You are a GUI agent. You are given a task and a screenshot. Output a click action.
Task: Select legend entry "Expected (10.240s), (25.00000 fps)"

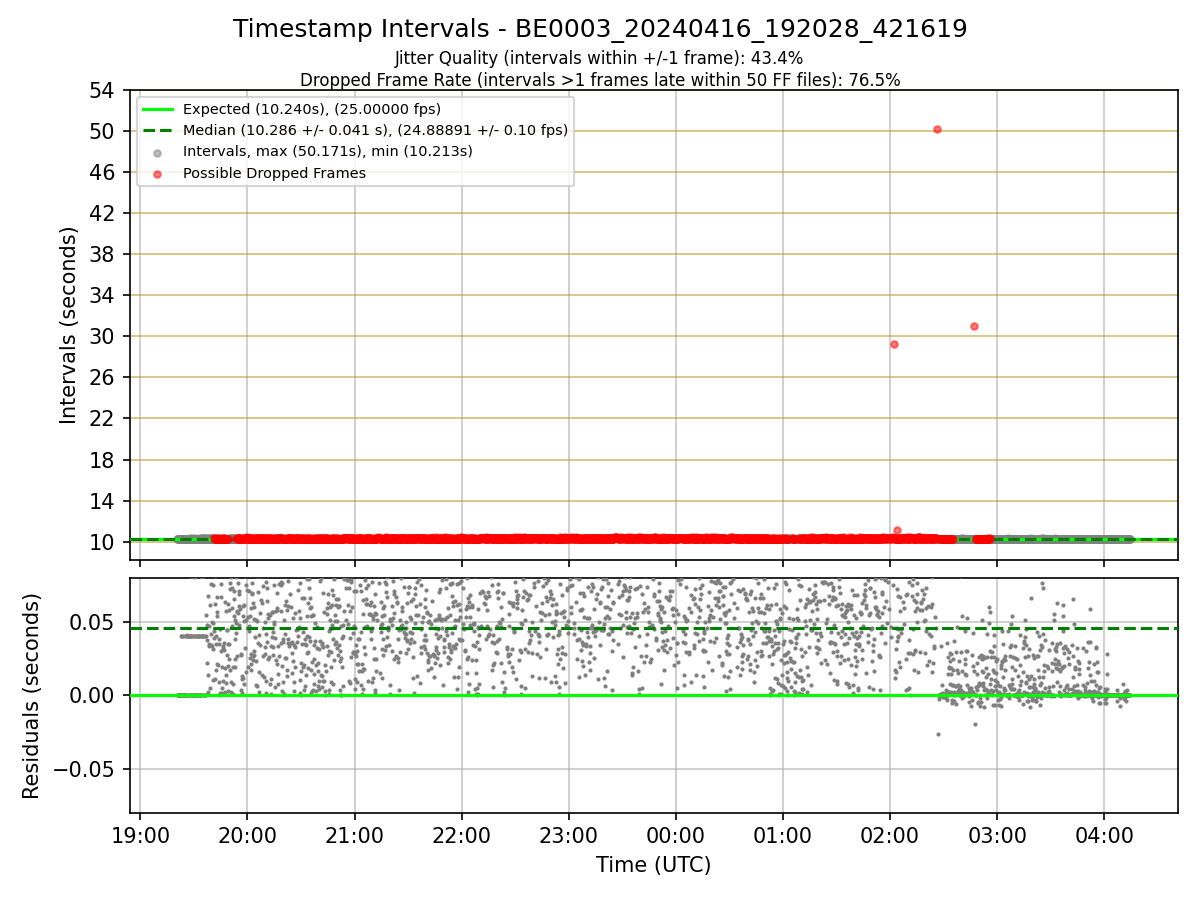pyautogui.click(x=312, y=109)
